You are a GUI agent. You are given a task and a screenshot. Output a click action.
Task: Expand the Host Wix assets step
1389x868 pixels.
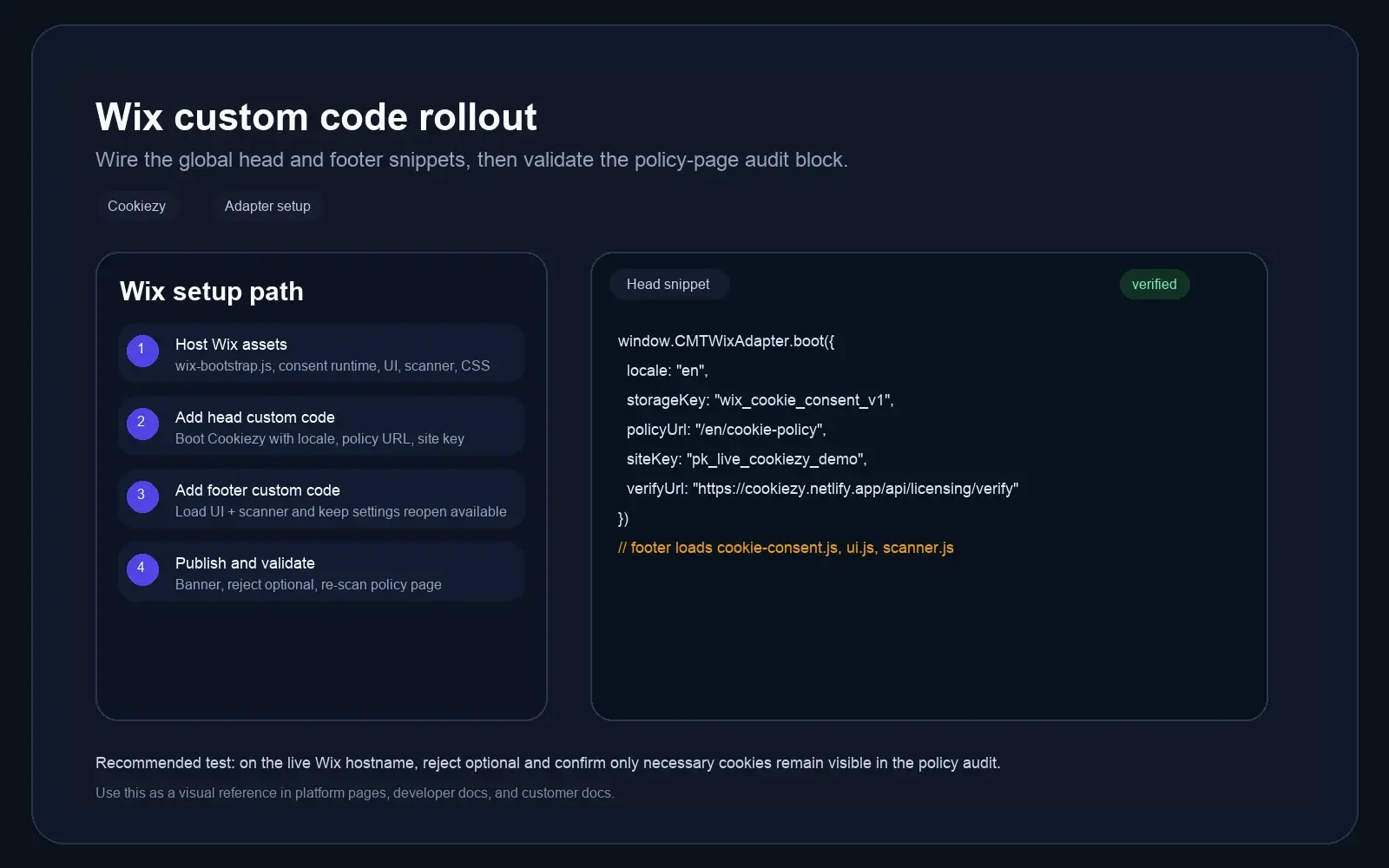(321, 352)
